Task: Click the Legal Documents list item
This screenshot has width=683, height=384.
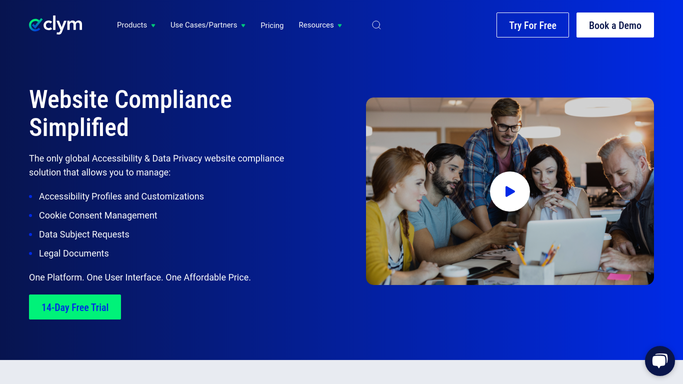Action: (74, 253)
